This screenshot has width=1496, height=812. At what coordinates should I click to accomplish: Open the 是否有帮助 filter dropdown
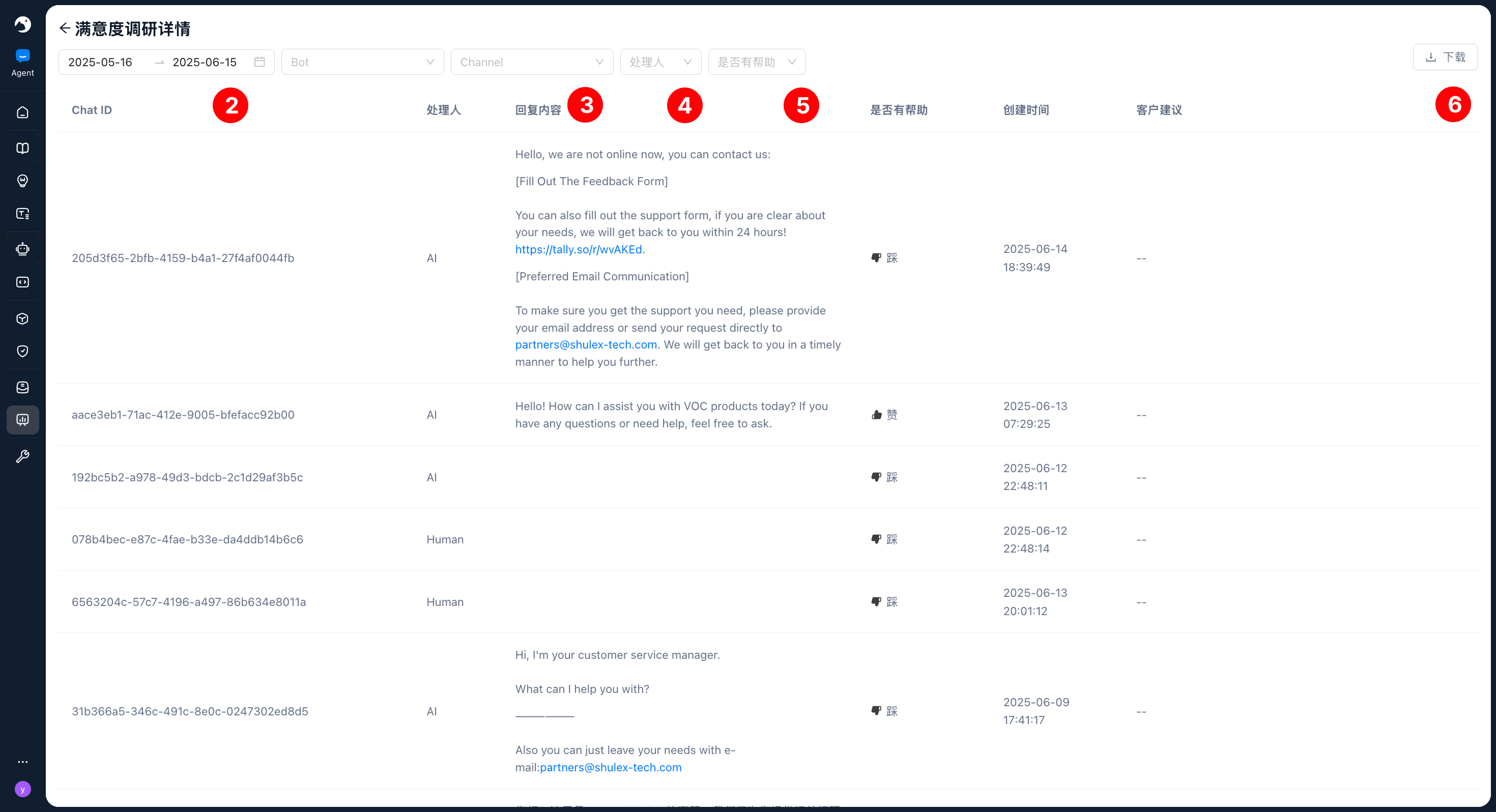tap(756, 62)
